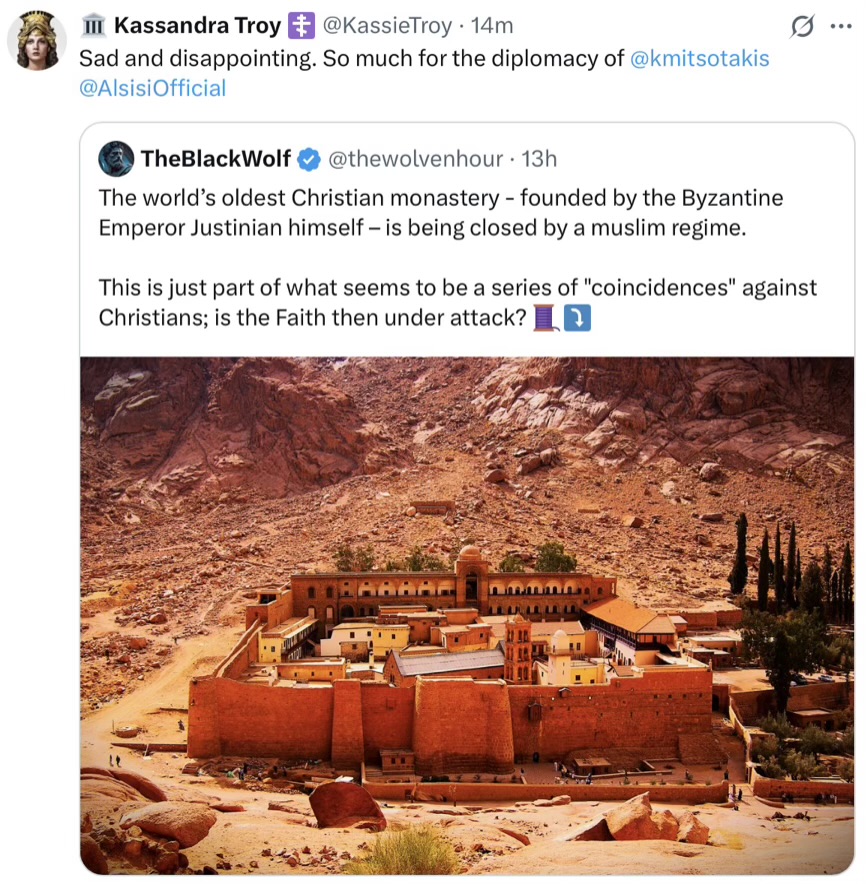Open the desert monastery photo

click(x=467, y=616)
